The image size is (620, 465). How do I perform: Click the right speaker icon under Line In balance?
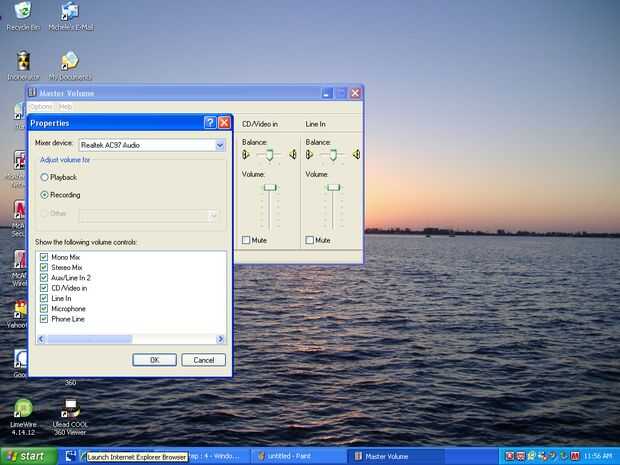pyautogui.click(x=356, y=154)
